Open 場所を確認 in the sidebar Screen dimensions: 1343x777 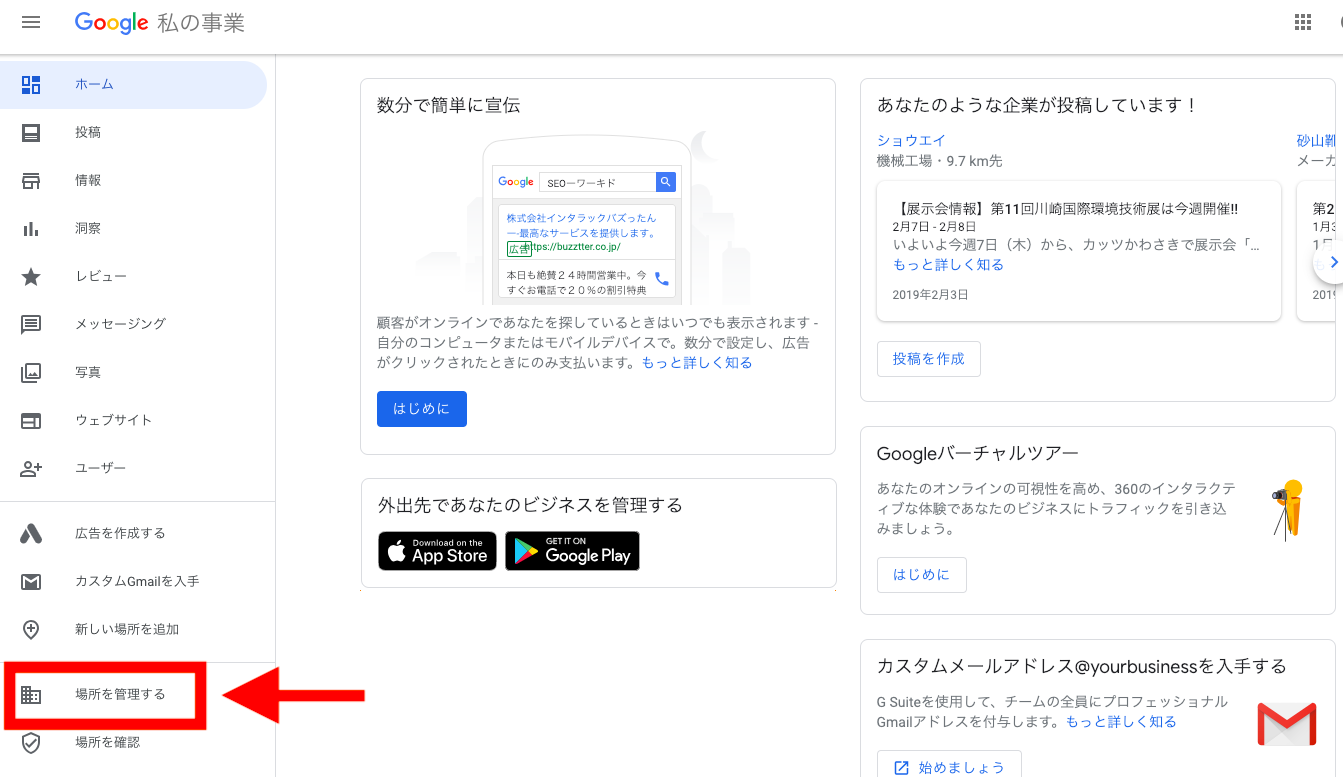tap(134, 743)
